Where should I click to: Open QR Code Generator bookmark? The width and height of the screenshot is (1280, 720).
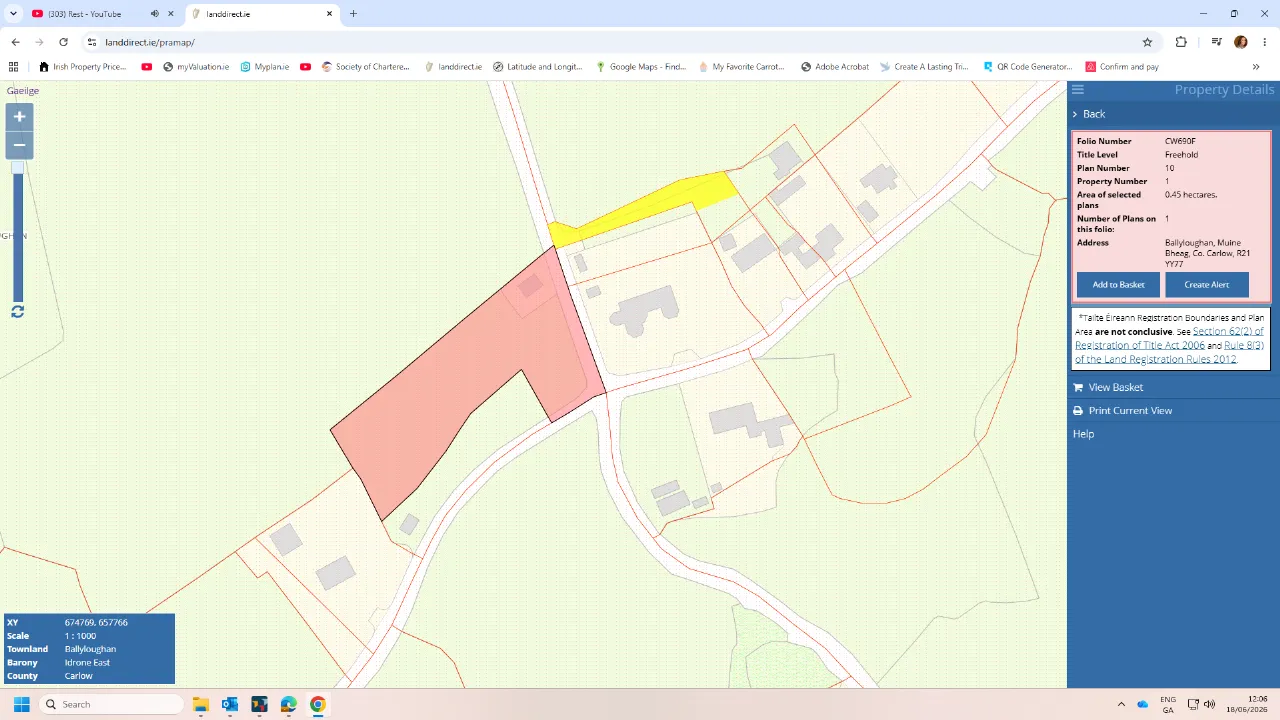point(1028,67)
